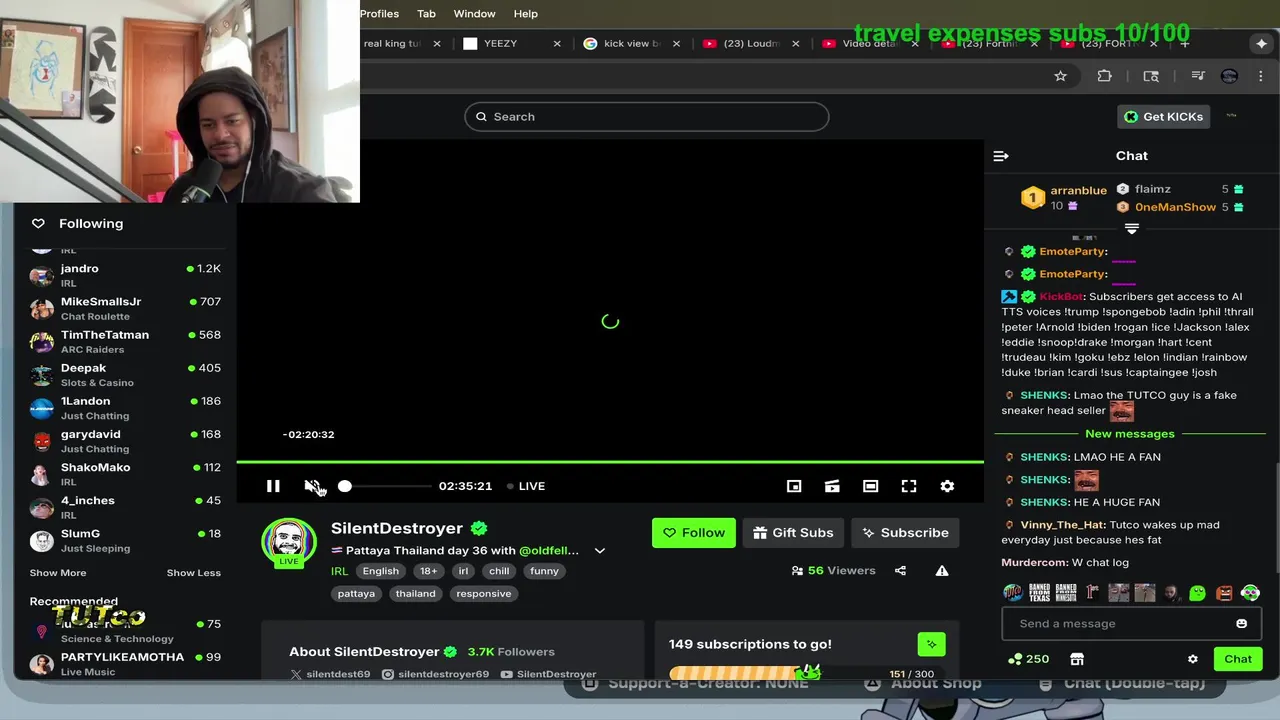Follow SilentDestroyer channel
The image size is (1280, 720).
pyautogui.click(x=693, y=533)
